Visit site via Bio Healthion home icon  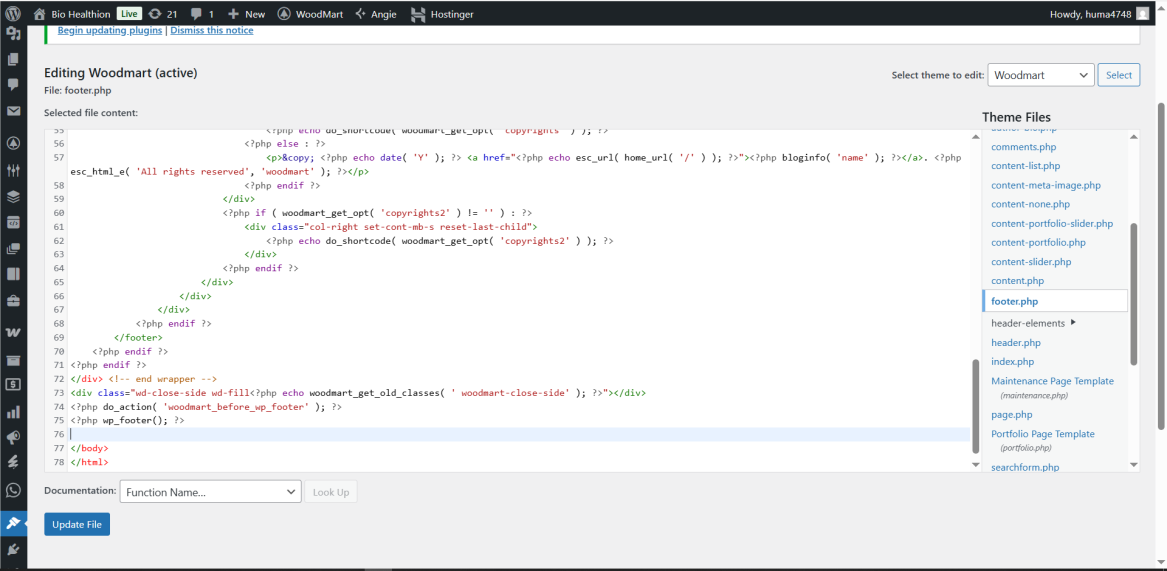coord(39,13)
